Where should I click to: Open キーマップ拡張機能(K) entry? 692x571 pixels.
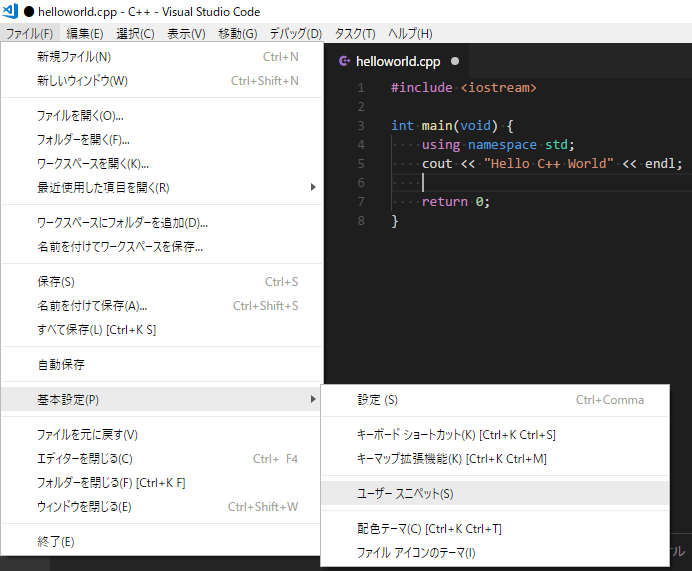coord(495,459)
